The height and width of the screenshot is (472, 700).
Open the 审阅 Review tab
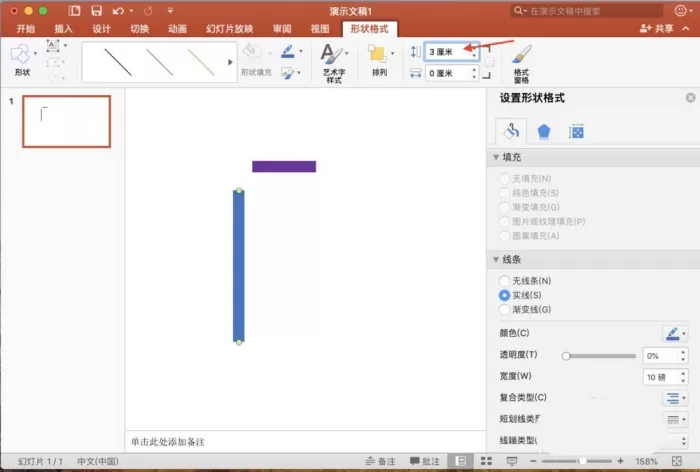coord(282,29)
